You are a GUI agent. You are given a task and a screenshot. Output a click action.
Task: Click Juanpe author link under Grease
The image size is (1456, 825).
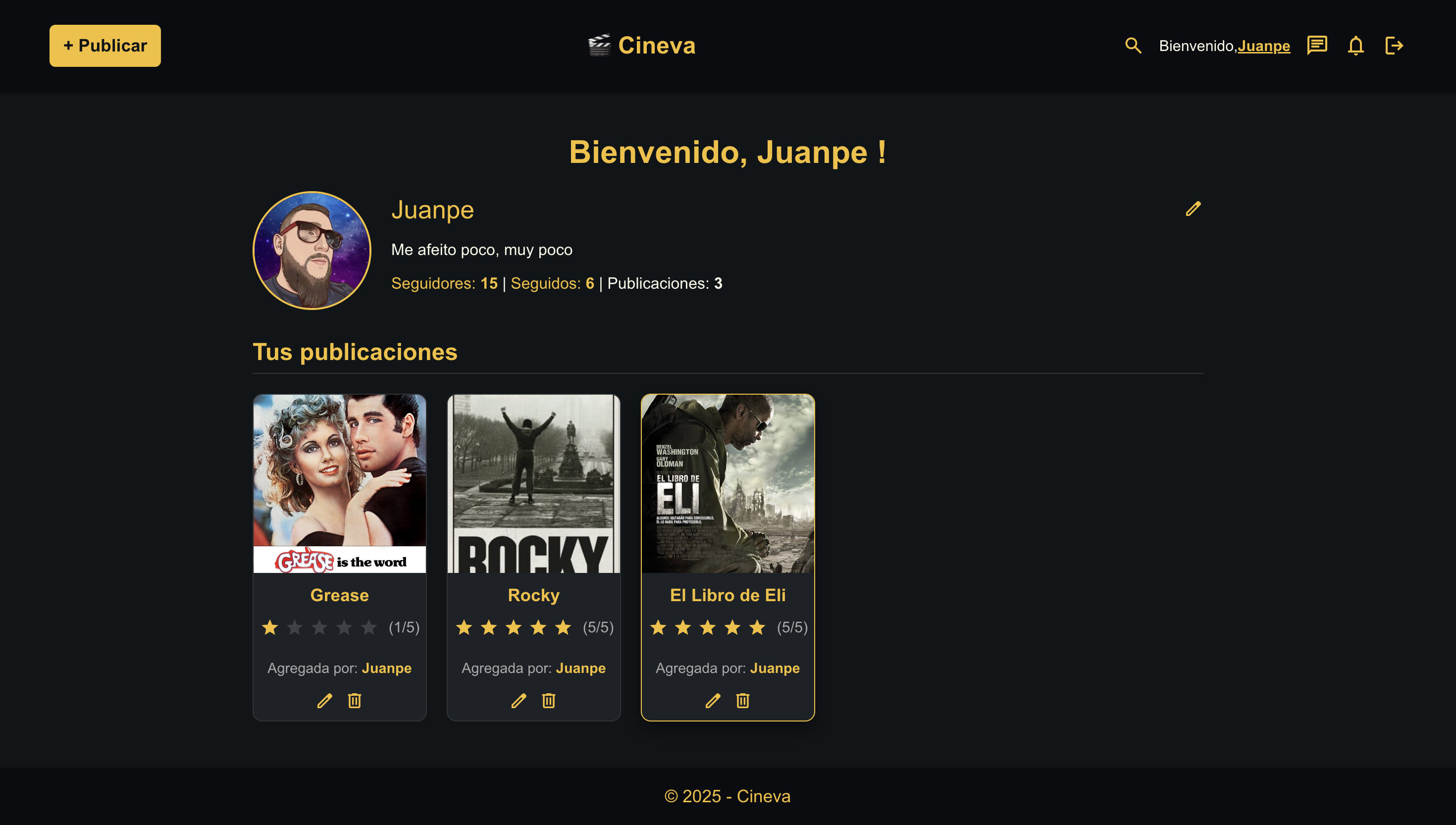[387, 668]
